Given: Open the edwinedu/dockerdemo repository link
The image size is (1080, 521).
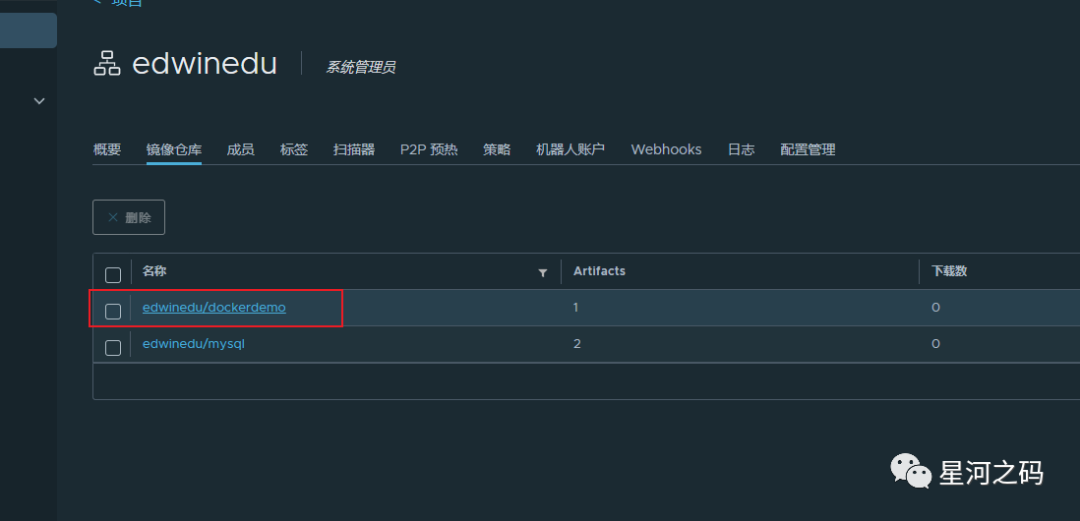Looking at the screenshot, I should point(214,307).
